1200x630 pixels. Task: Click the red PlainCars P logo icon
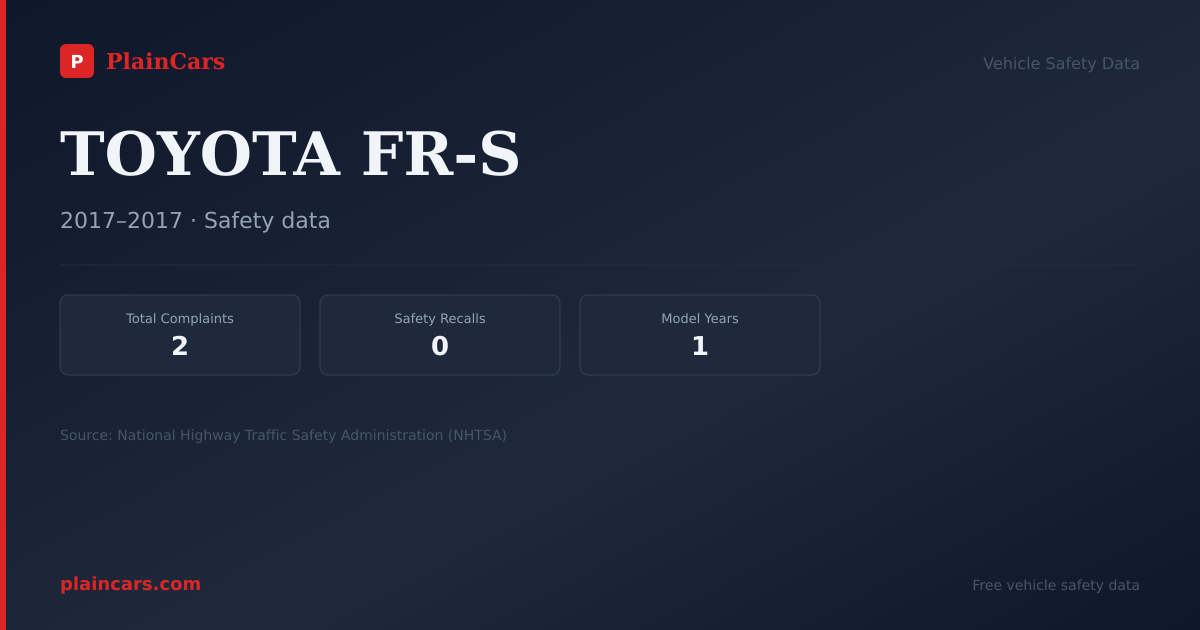click(x=77, y=61)
